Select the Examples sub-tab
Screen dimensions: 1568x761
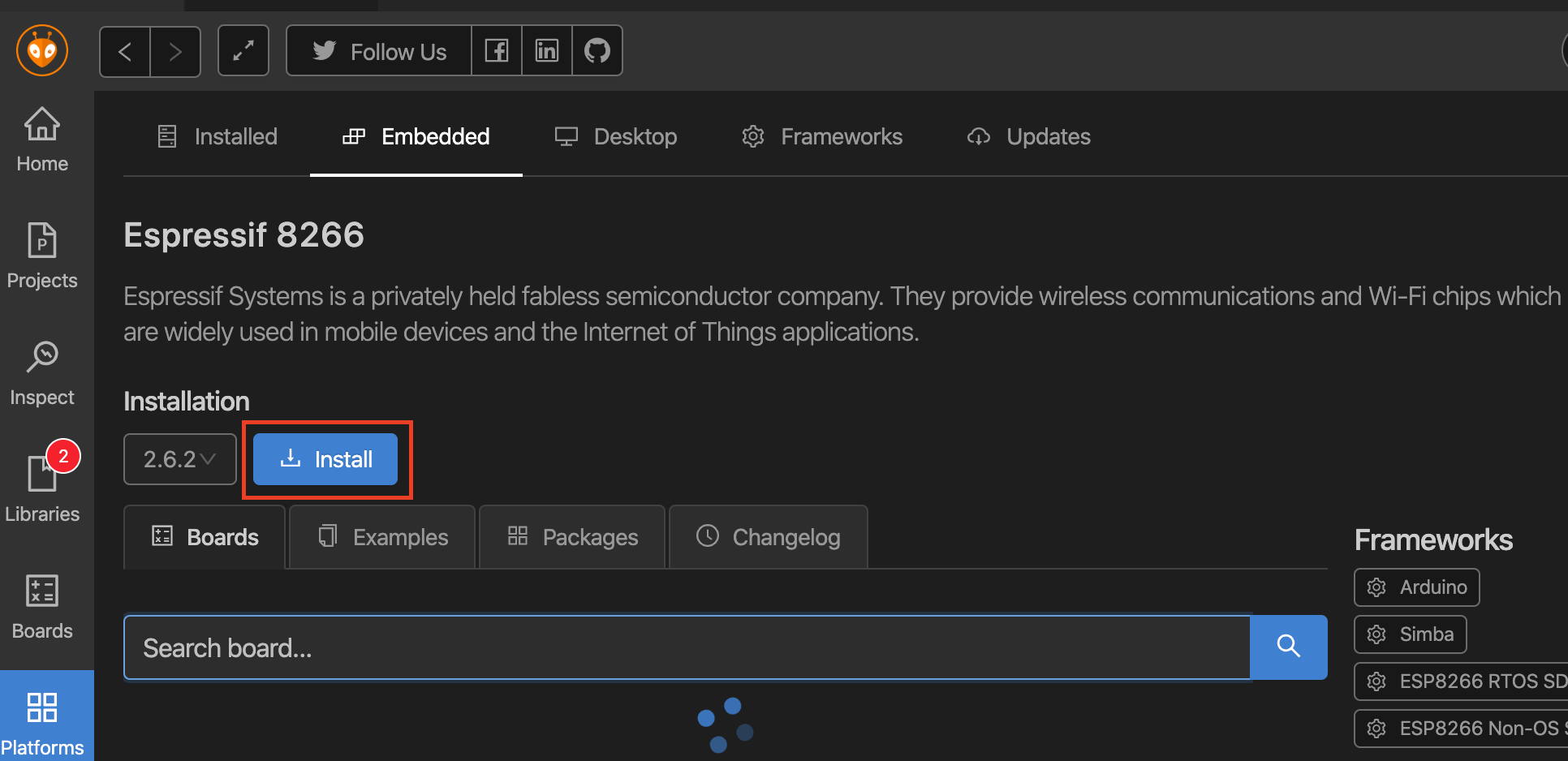tap(382, 537)
